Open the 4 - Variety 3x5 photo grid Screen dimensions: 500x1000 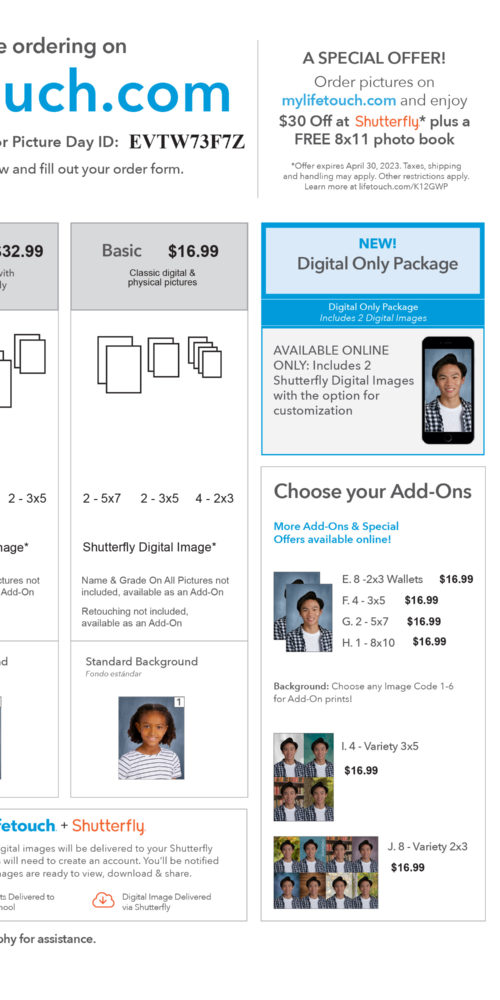304,777
